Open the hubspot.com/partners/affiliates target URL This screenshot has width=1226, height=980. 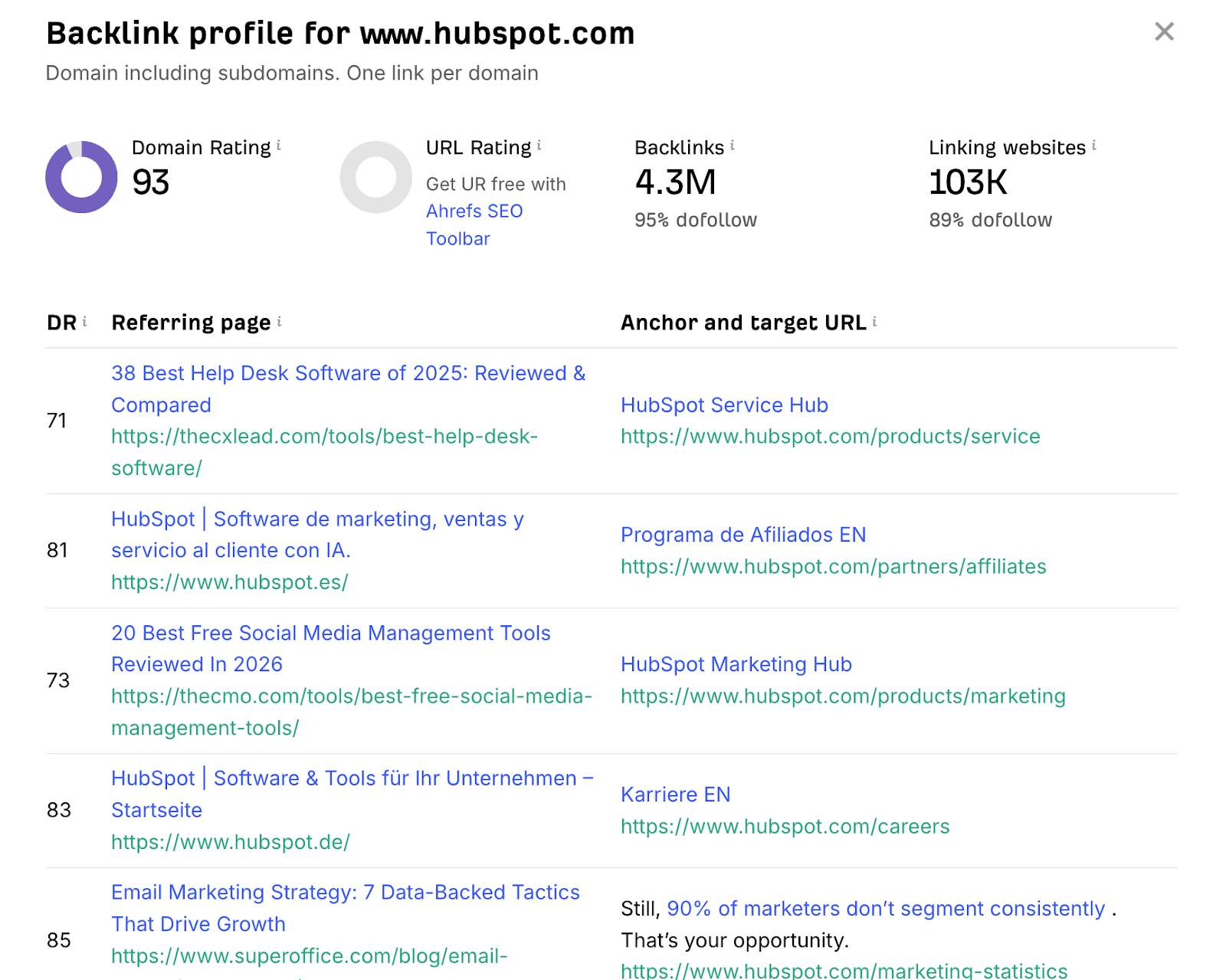[x=833, y=566]
